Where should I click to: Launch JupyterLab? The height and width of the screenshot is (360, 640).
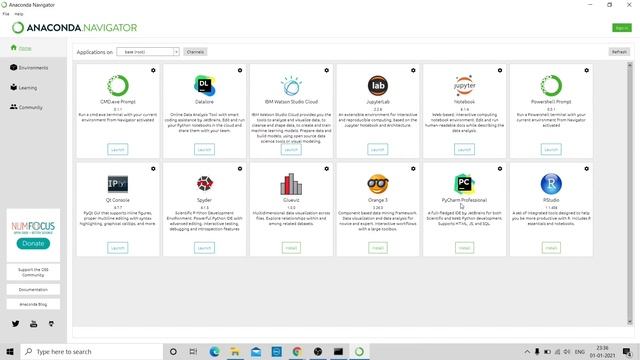(378, 149)
